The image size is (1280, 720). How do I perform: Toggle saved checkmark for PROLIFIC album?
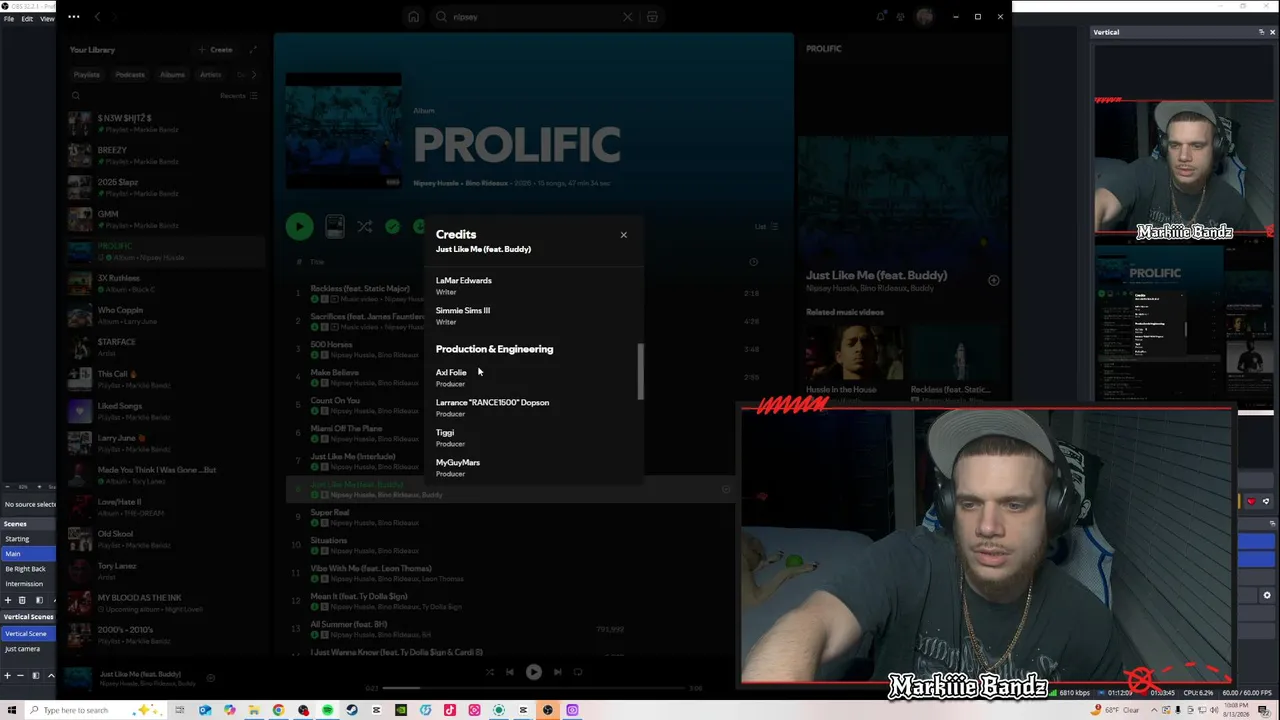click(393, 227)
